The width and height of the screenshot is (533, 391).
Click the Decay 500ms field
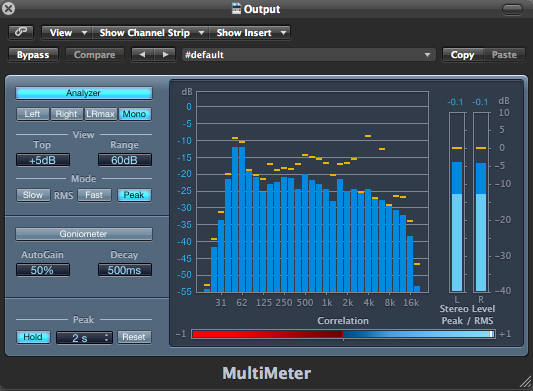point(125,270)
